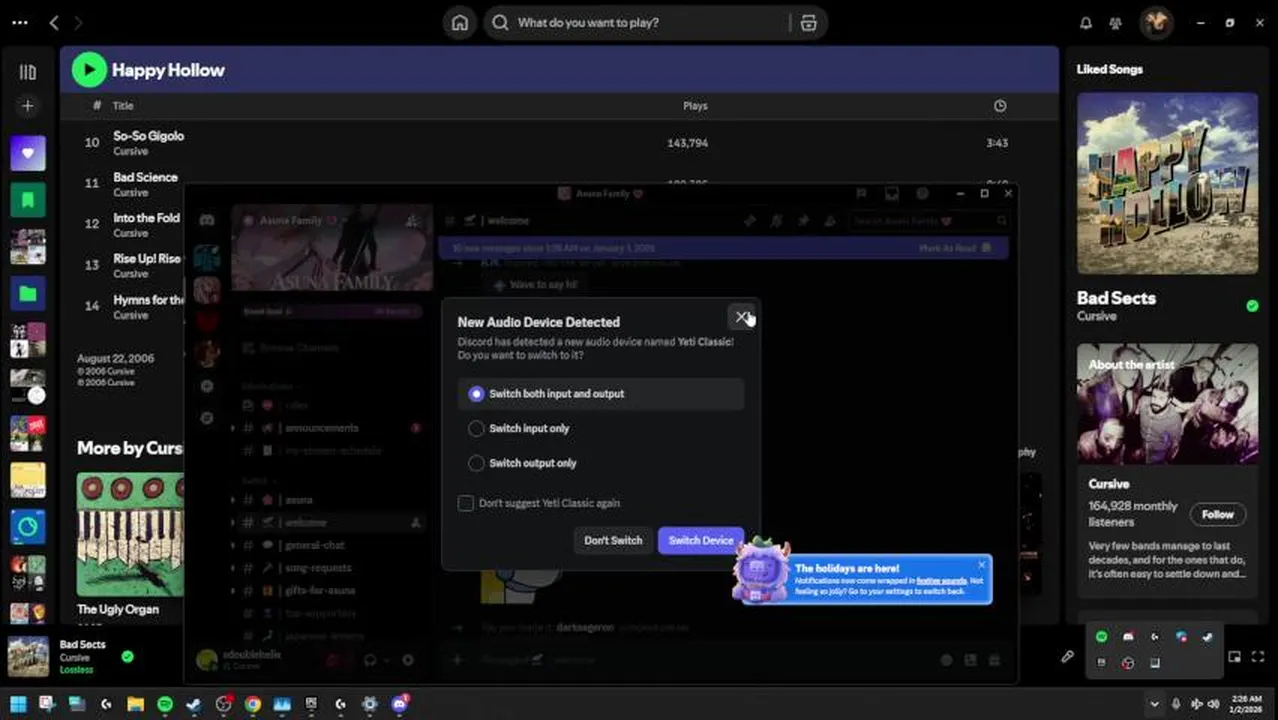Go back in Spotify navigation

pyautogui.click(x=54, y=22)
